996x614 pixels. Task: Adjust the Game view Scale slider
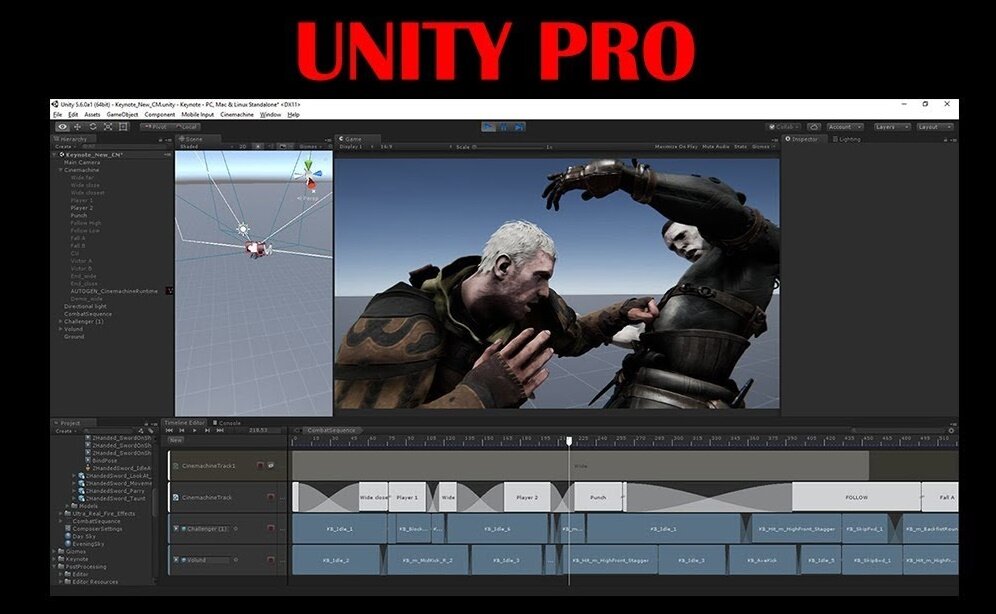(x=510, y=147)
